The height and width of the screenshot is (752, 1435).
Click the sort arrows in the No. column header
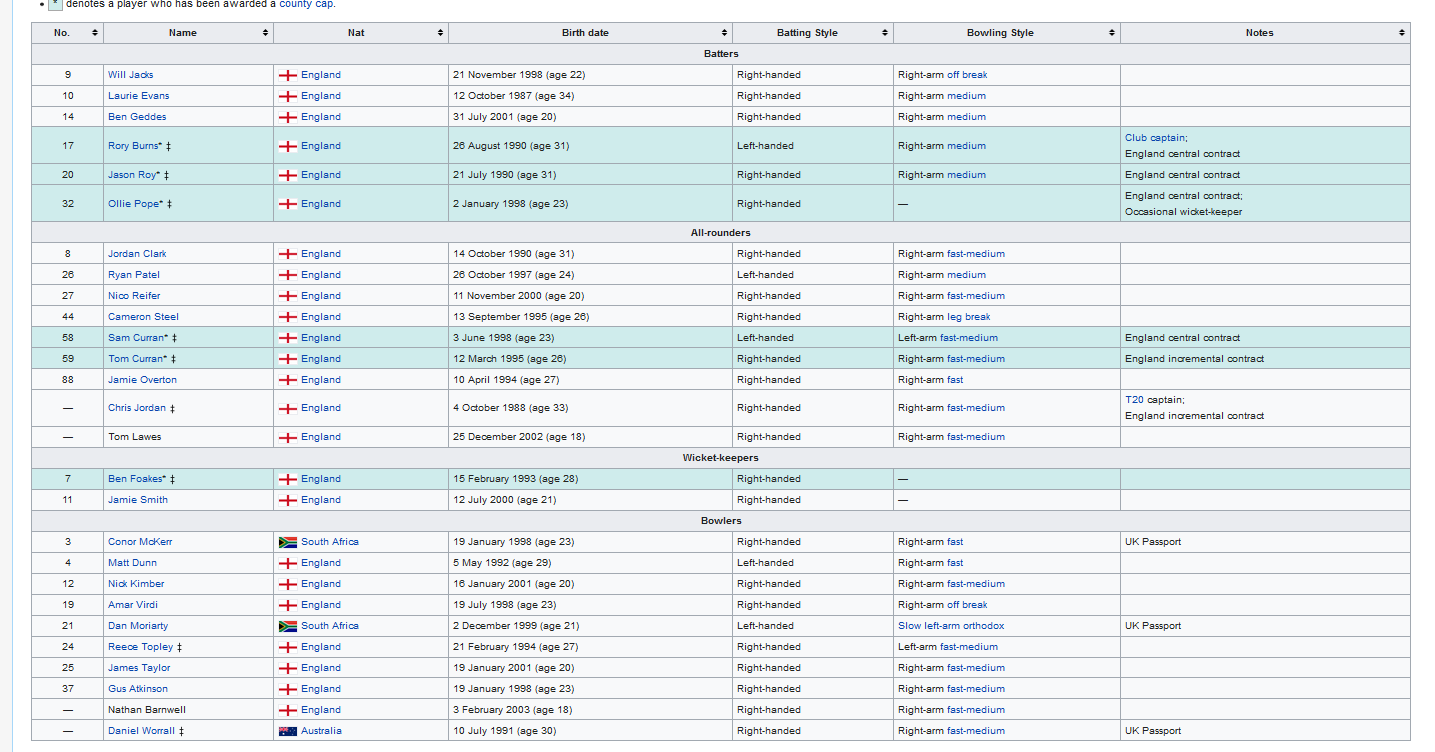[x=95, y=33]
